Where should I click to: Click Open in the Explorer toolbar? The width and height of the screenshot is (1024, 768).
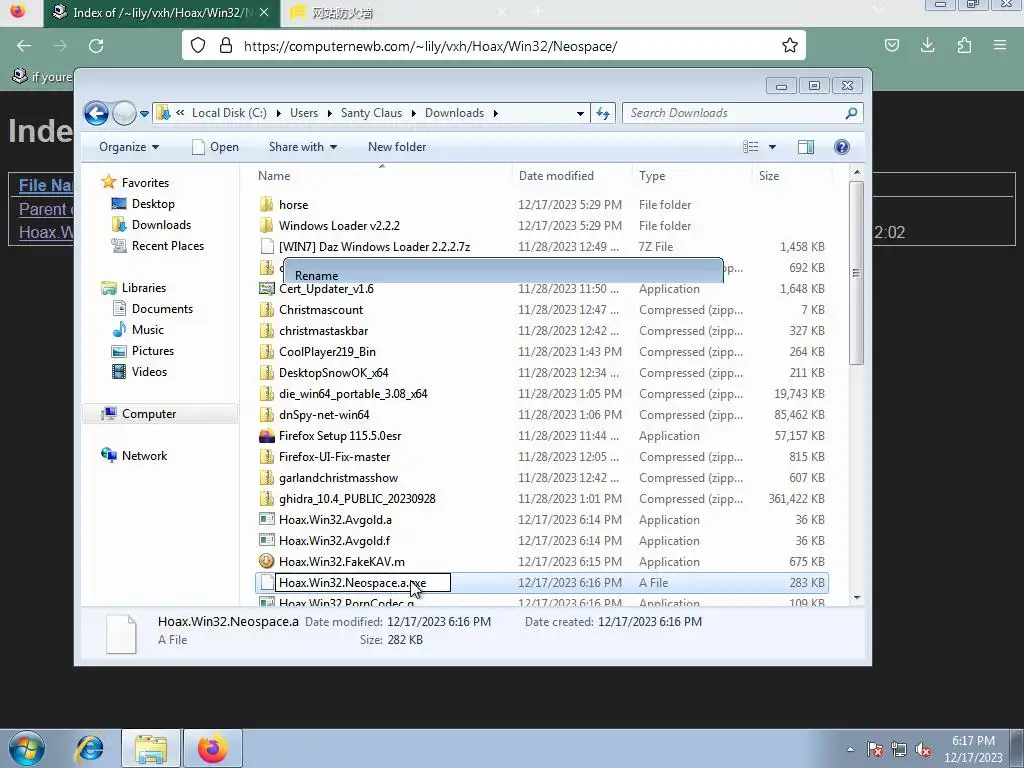[x=216, y=147]
